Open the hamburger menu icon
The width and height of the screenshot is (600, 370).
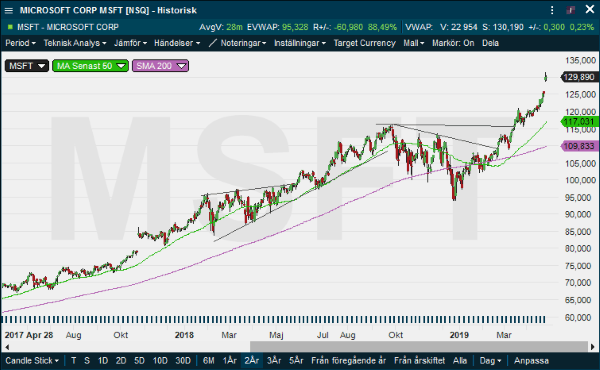pos(8,10)
